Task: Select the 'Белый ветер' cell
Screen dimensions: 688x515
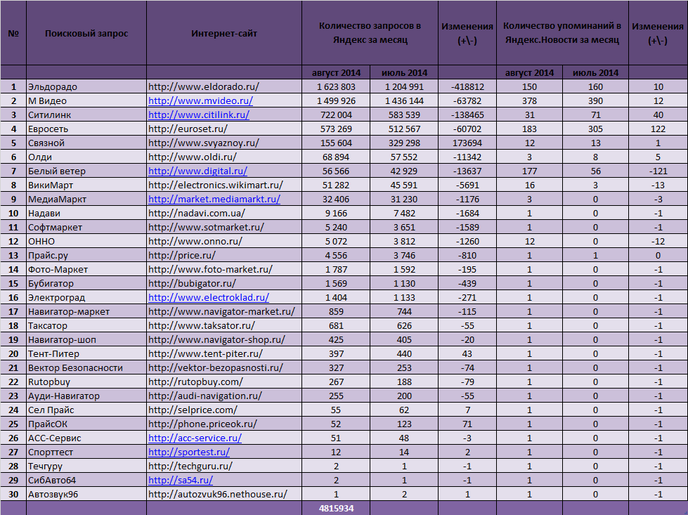Action: [x=86, y=171]
